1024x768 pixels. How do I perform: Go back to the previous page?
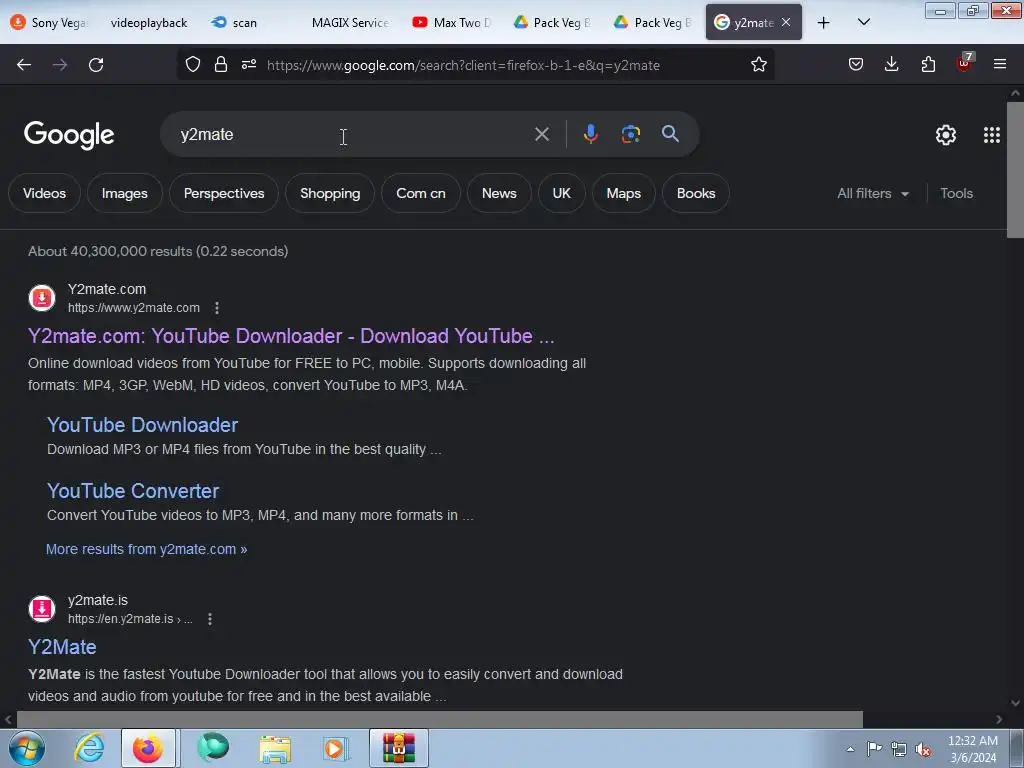coord(24,65)
